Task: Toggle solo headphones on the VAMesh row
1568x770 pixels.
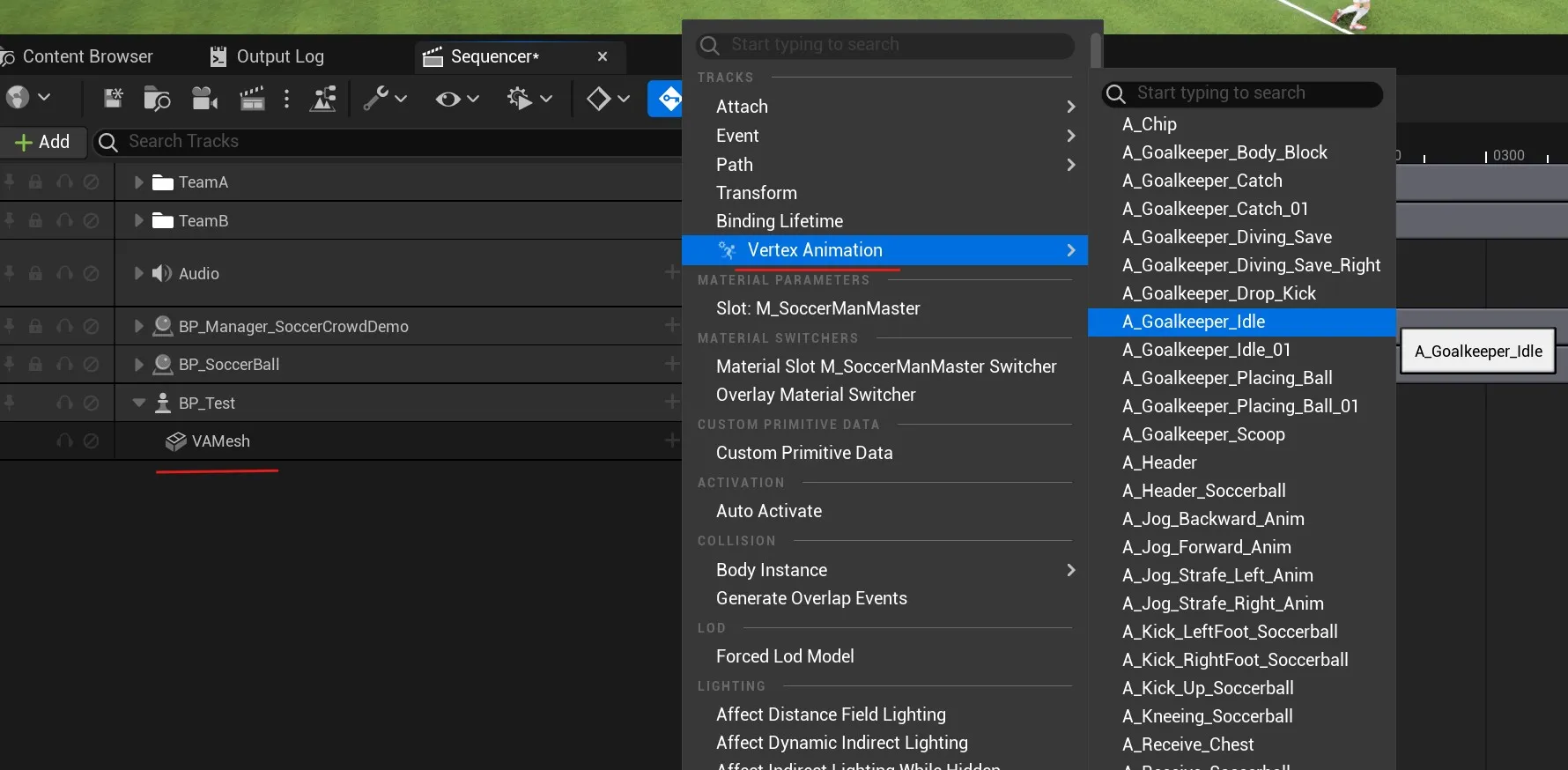Action: coord(64,441)
